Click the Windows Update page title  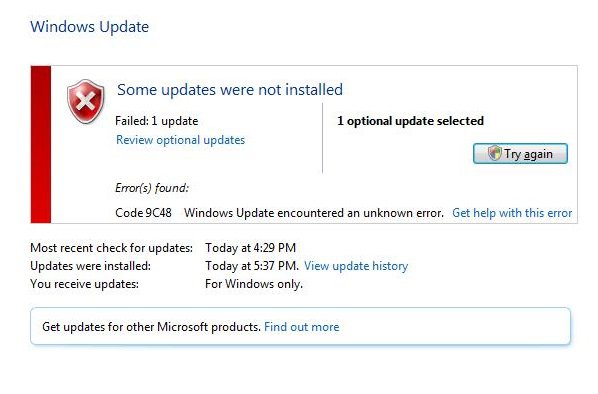pyautogui.click(x=90, y=27)
